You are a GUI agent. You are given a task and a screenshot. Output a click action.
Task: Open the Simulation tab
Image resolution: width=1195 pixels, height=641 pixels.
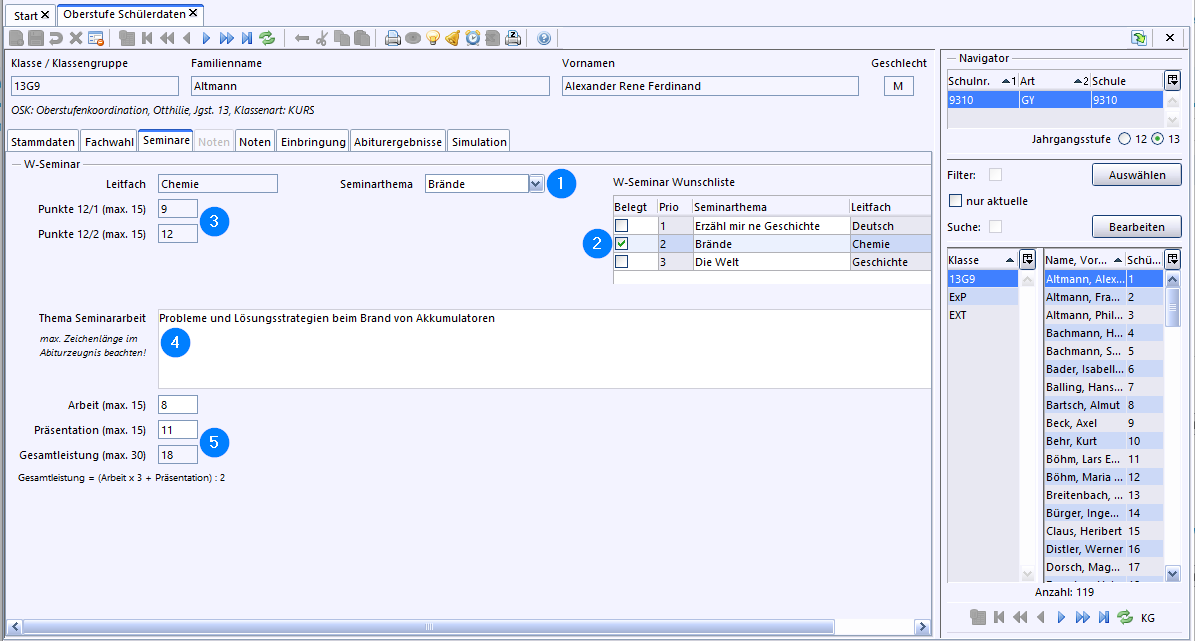pos(479,142)
